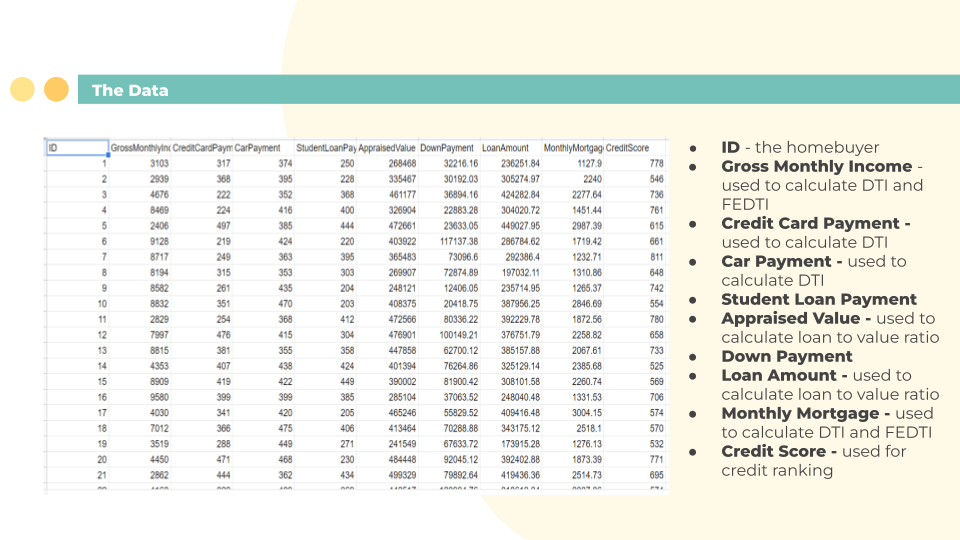The width and height of the screenshot is (960, 540).
Task: Click the 'MonthlyMortgag' column header
Action: (573, 148)
